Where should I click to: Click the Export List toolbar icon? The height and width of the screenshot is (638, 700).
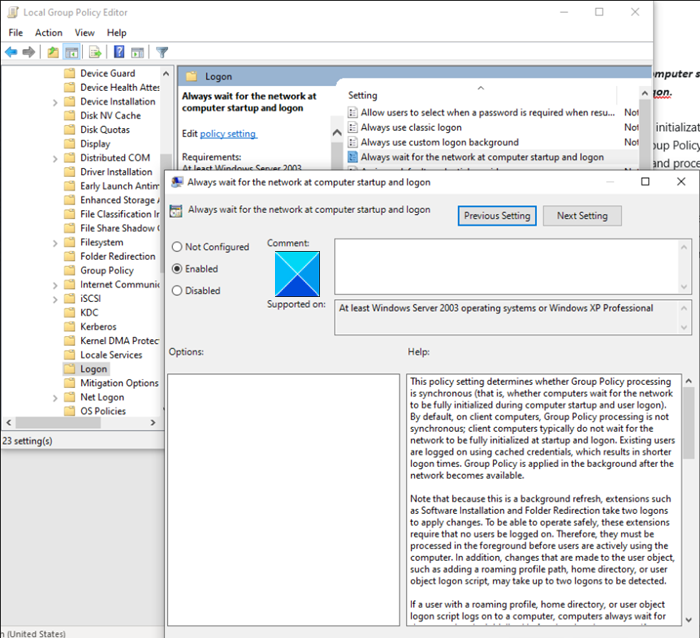pos(95,52)
